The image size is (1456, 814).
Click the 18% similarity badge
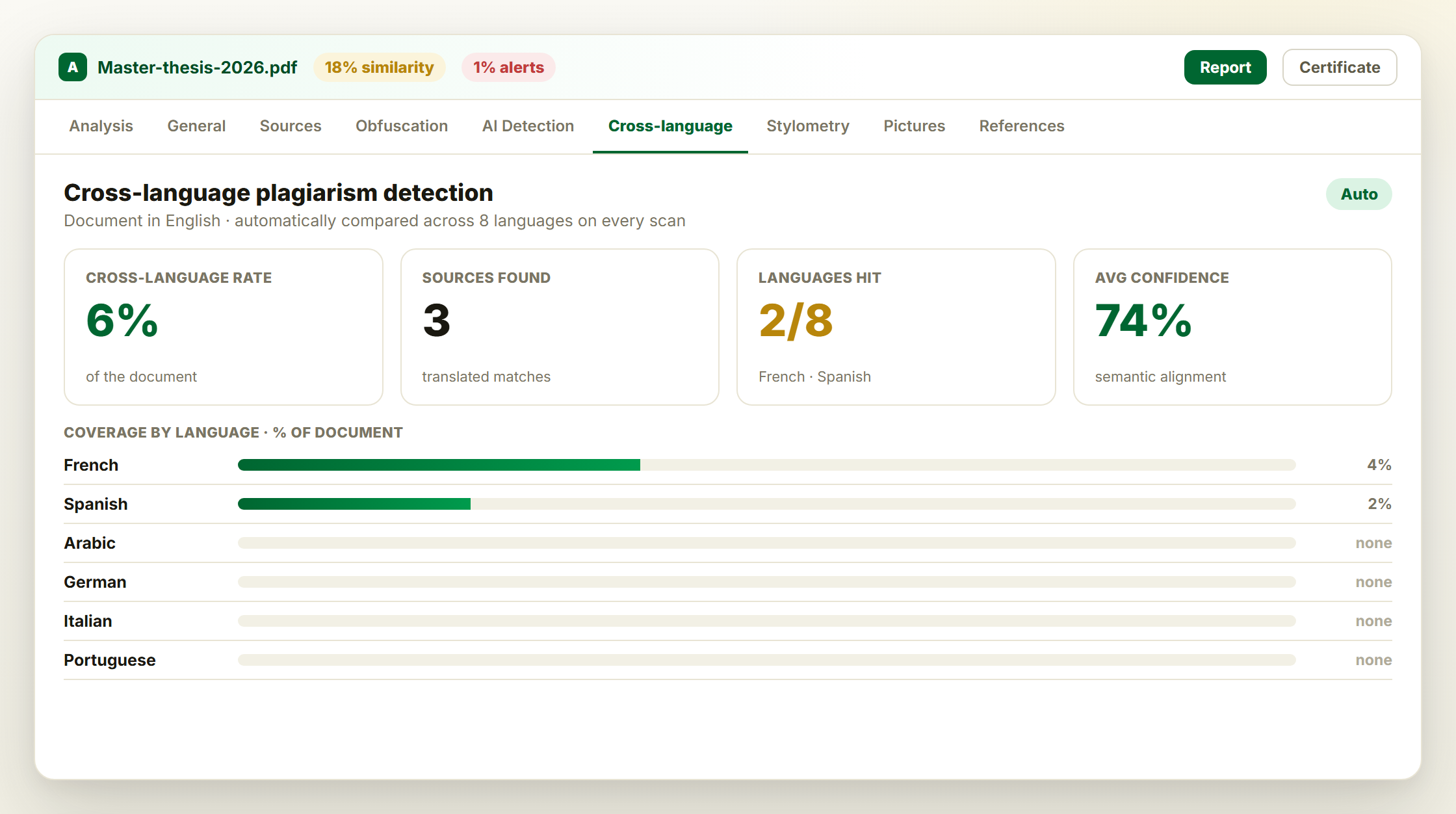379,67
